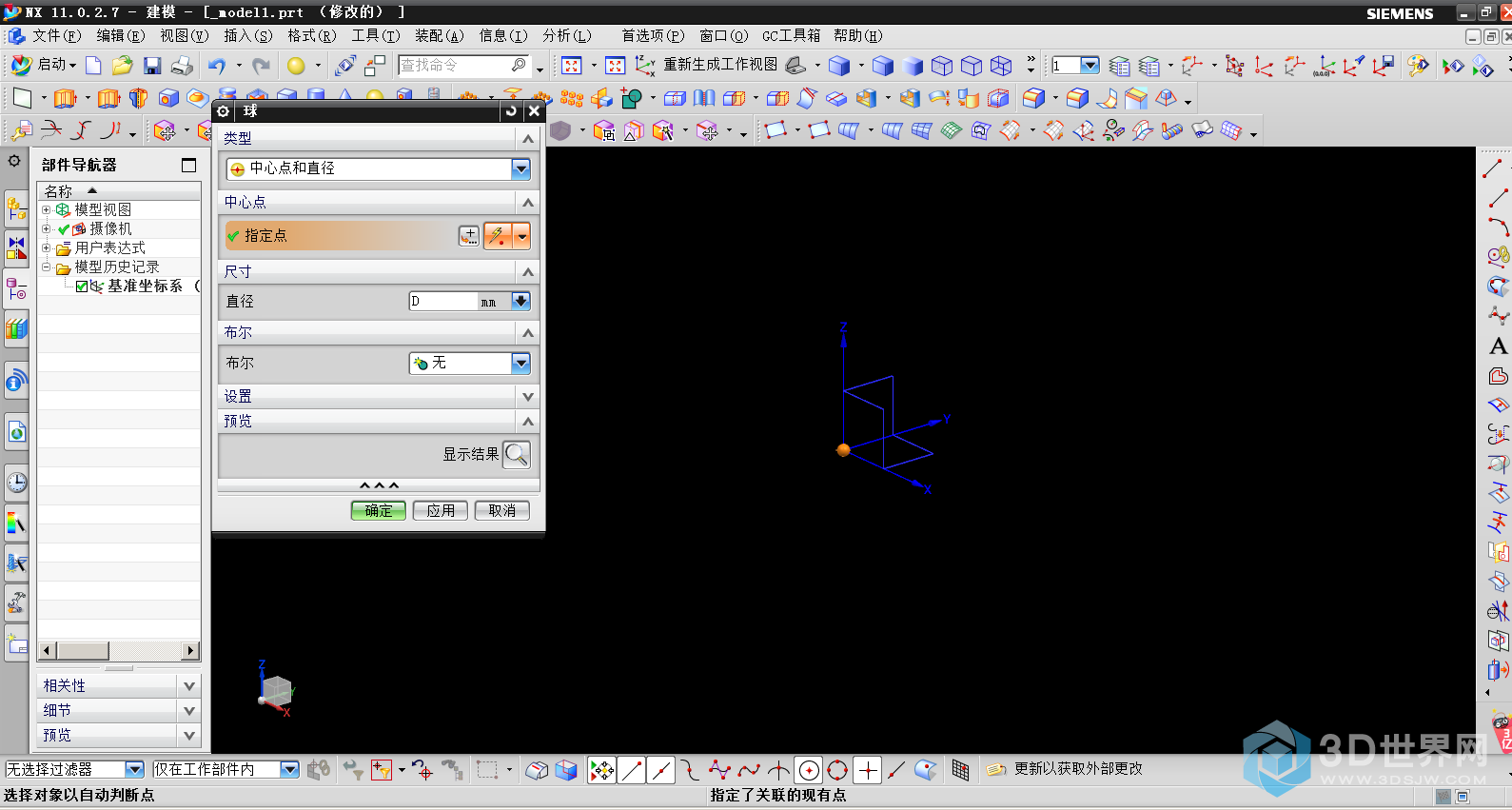
Task: Click the 启动 button
Action: (44, 65)
